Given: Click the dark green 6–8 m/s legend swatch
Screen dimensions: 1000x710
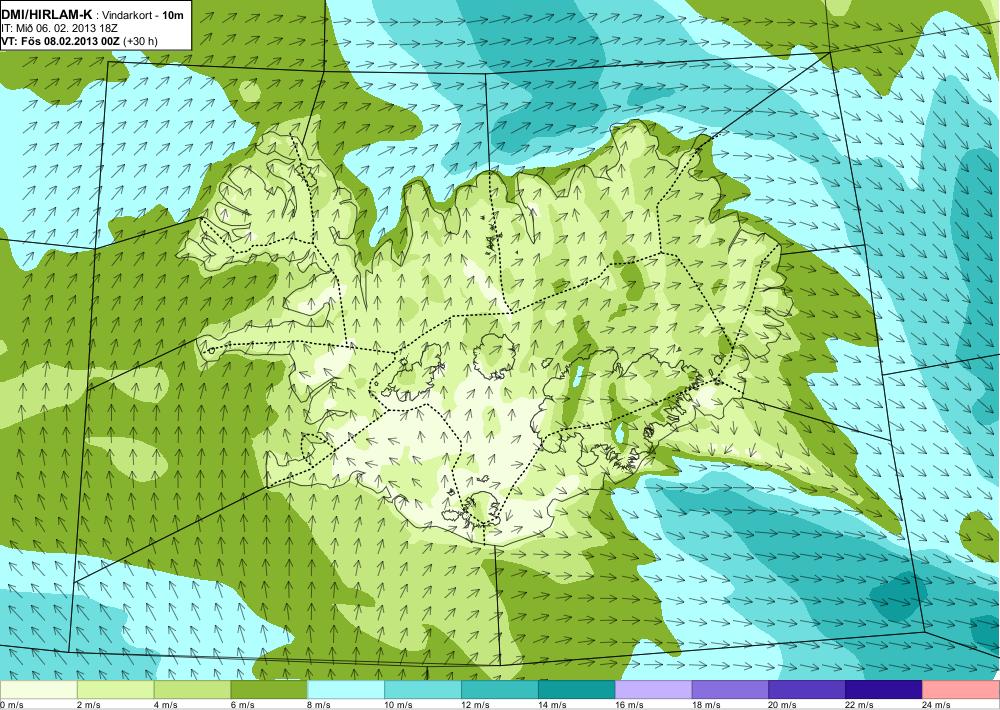Looking at the screenshot, I should 269,690.
